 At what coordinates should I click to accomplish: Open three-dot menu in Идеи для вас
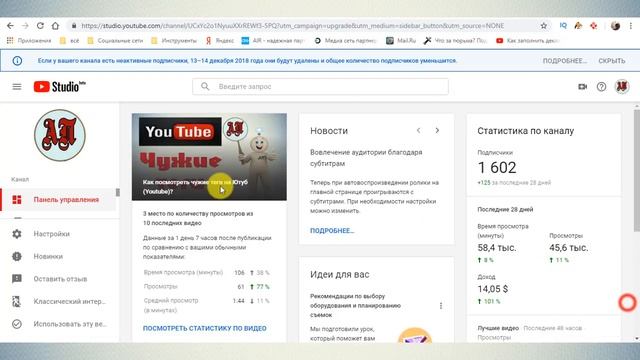[441, 306]
